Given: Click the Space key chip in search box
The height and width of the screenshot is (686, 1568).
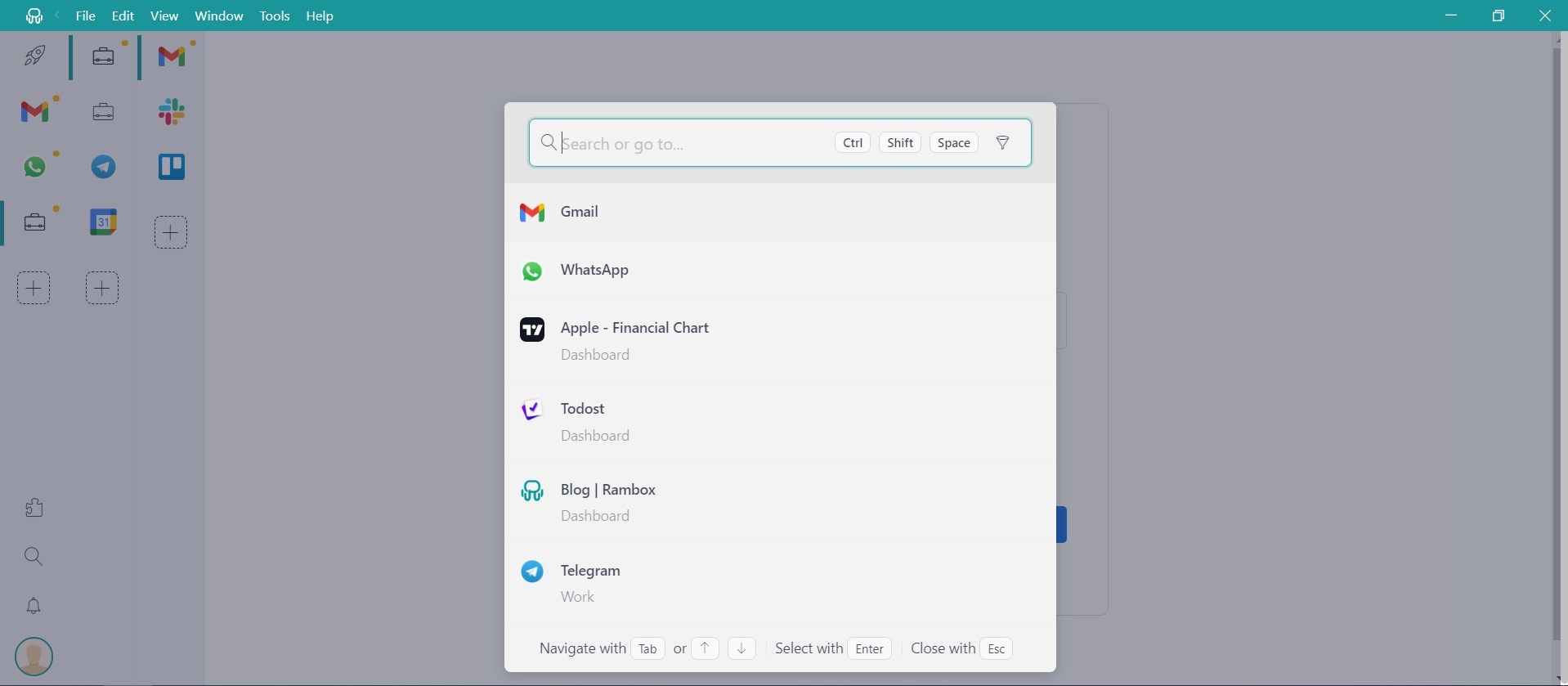Looking at the screenshot, I should pyautogui.click(x=954, y=143).
